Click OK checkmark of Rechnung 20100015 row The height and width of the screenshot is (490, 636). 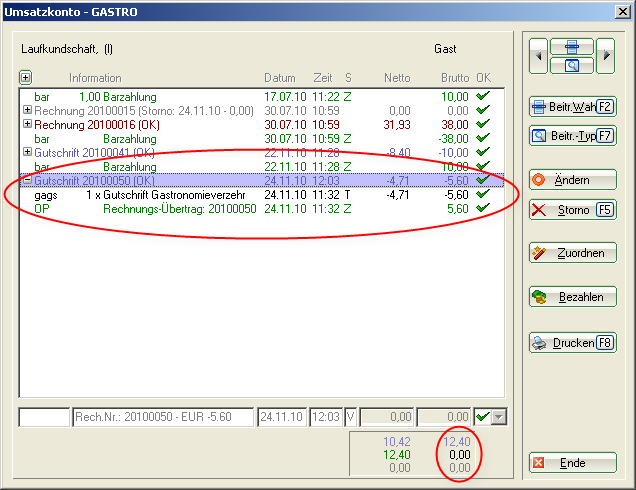tap(483, 110)
